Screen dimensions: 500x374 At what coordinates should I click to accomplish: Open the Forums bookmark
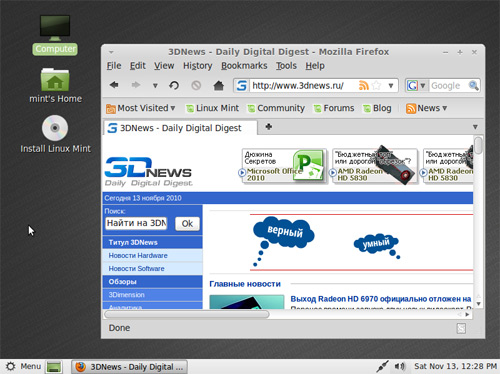click(x=334, y=108)
